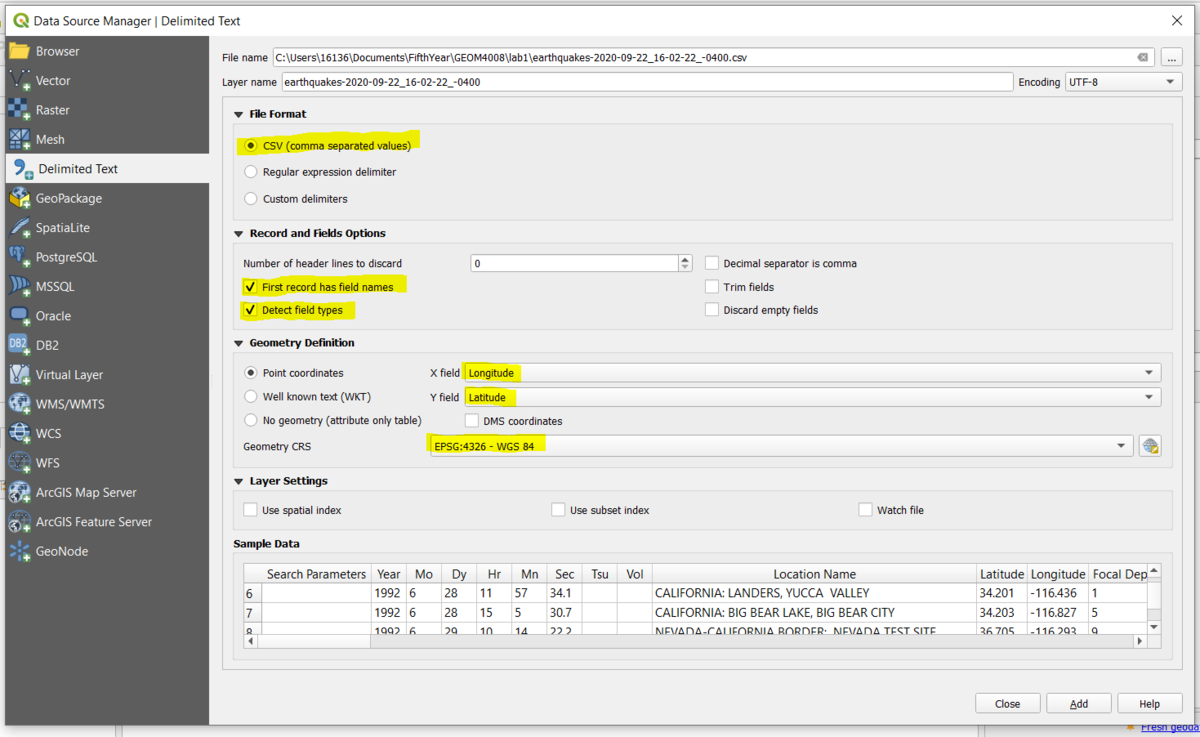This screenshot has height=737, width=1200.
Task: Click the Add button
Action: [x=1078, y=704]
